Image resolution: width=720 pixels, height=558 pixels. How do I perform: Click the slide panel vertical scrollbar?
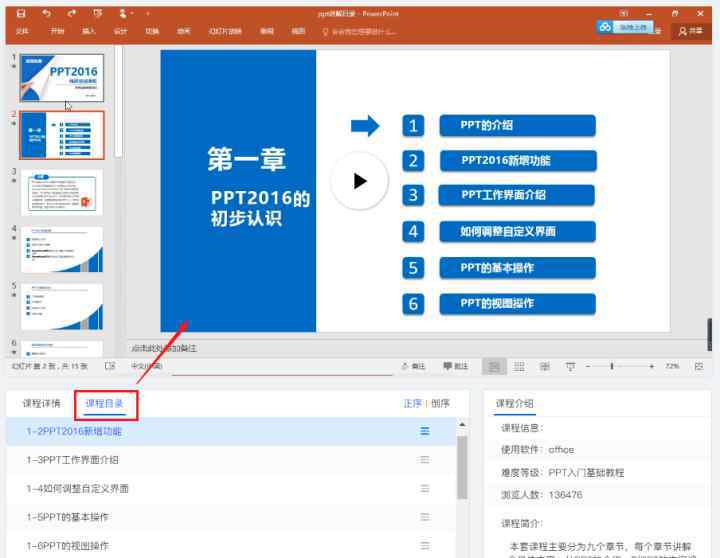118,102
